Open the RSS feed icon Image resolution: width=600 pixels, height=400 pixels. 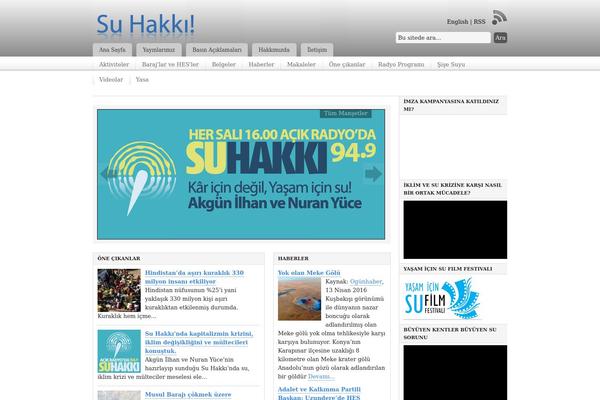pyautogui.click(x=499, y=18)
